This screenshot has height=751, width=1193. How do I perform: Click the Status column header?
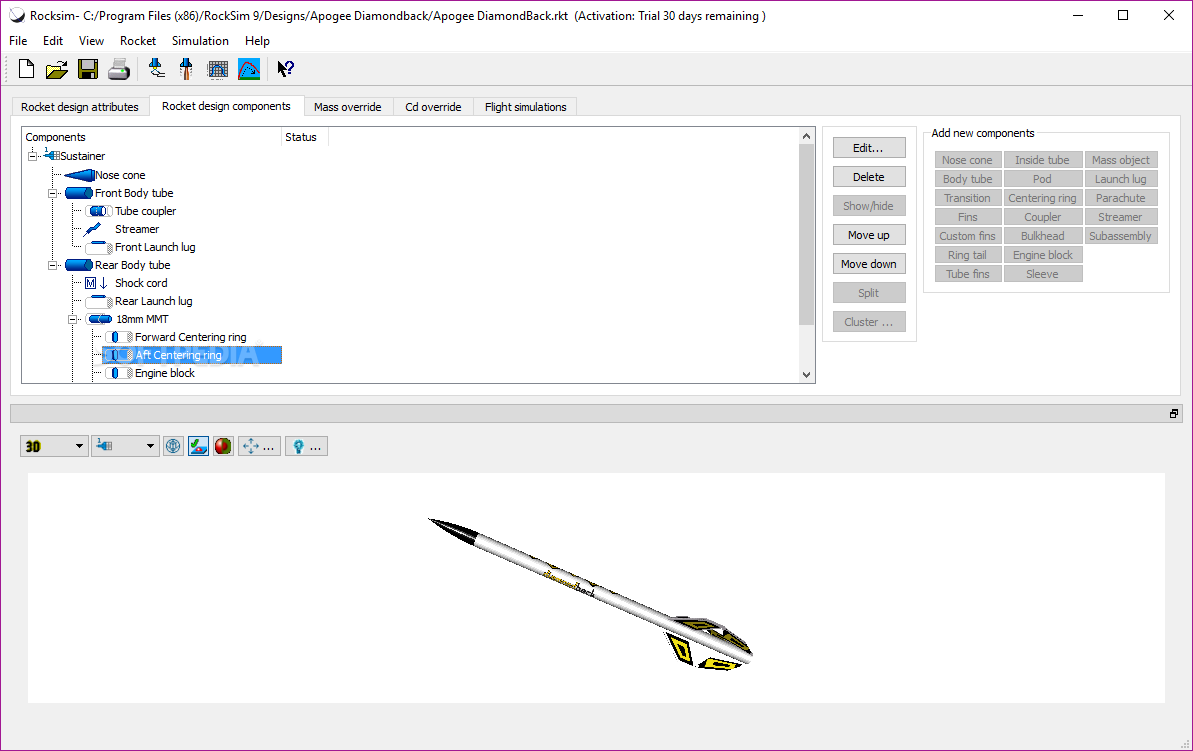click(304, 137)
